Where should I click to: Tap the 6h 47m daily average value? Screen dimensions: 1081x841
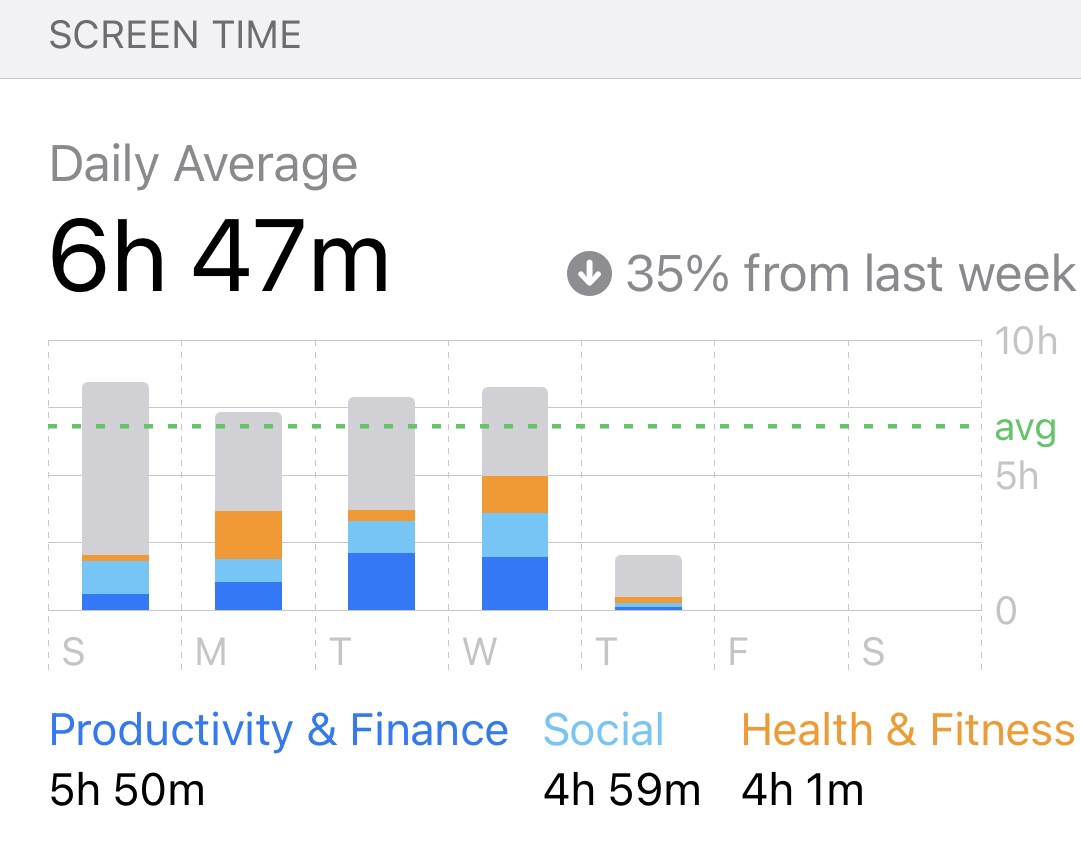coord(219,257)
